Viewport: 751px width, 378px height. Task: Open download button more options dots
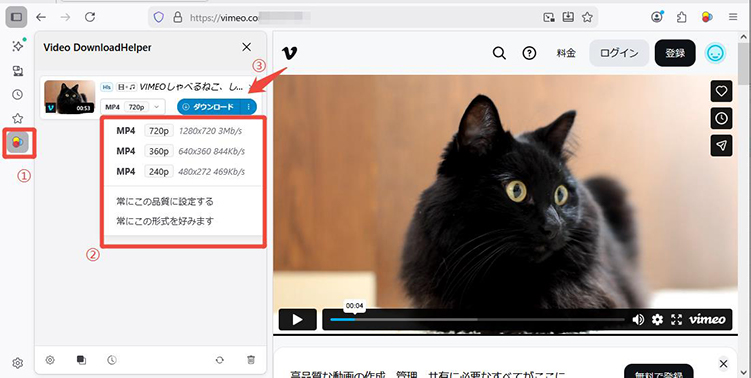tap(249, 107)
